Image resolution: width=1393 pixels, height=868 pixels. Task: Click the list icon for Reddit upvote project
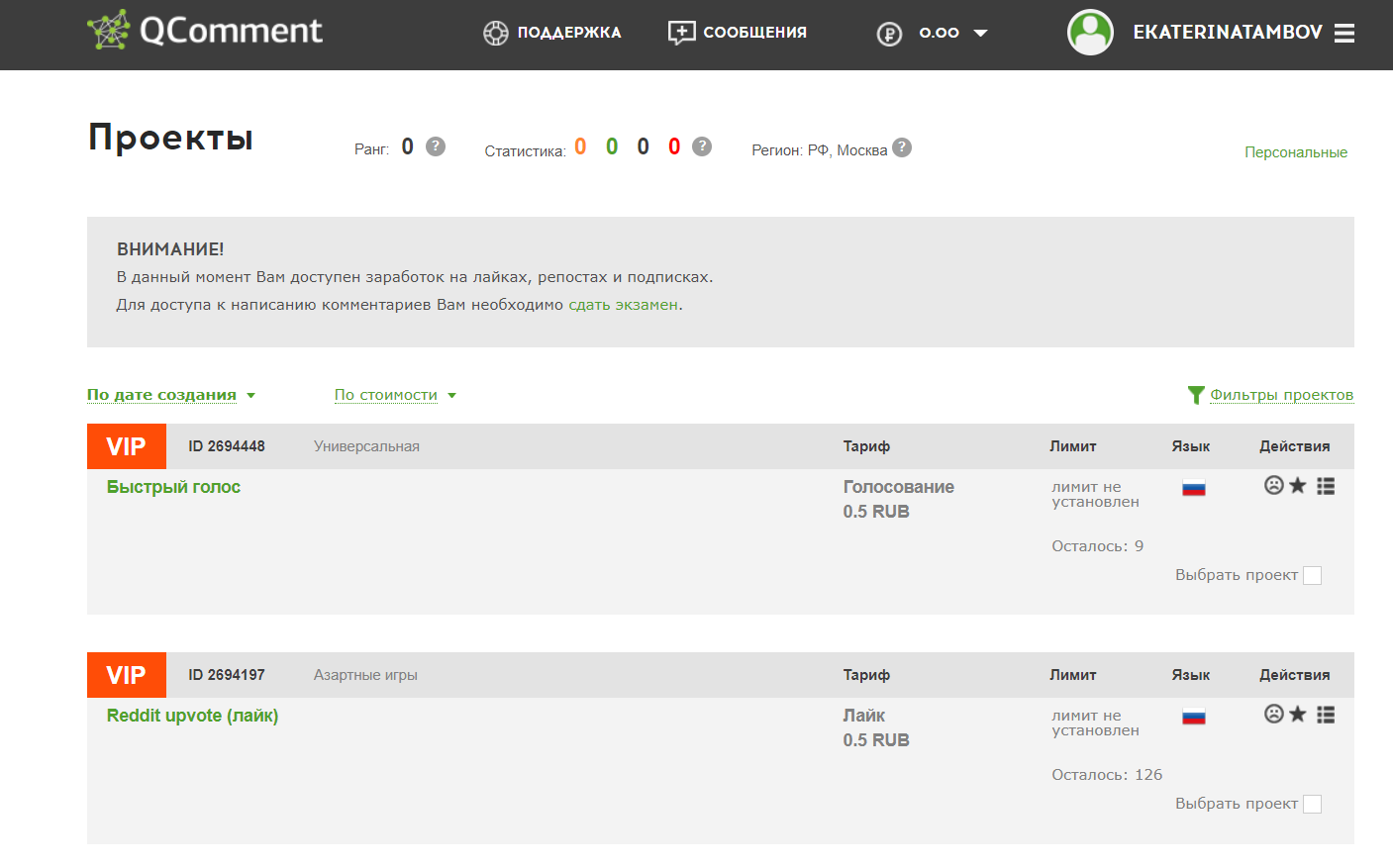click(1326, 715)
